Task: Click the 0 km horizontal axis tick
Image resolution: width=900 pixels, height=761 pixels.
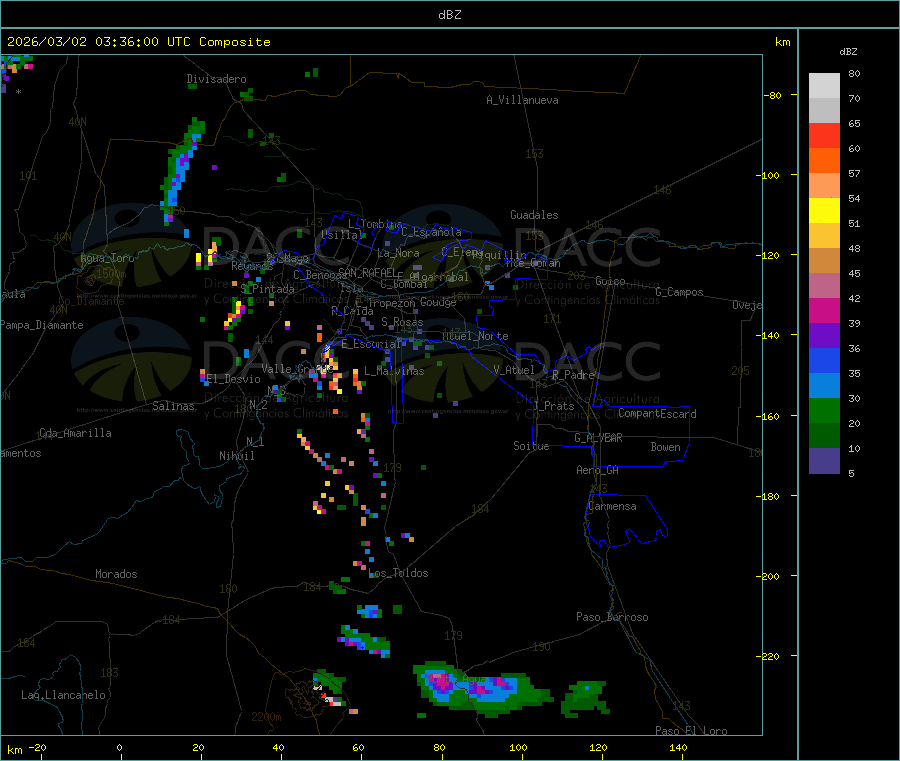Action: click(x=119, y=747)
